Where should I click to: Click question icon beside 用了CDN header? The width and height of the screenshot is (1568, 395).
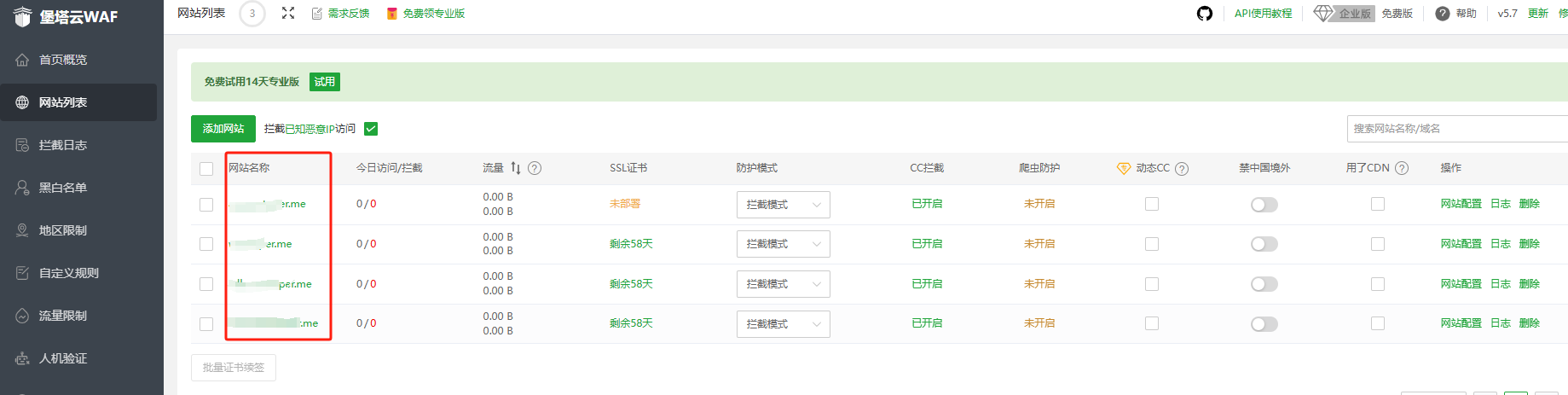click(x=1402, y=168)
